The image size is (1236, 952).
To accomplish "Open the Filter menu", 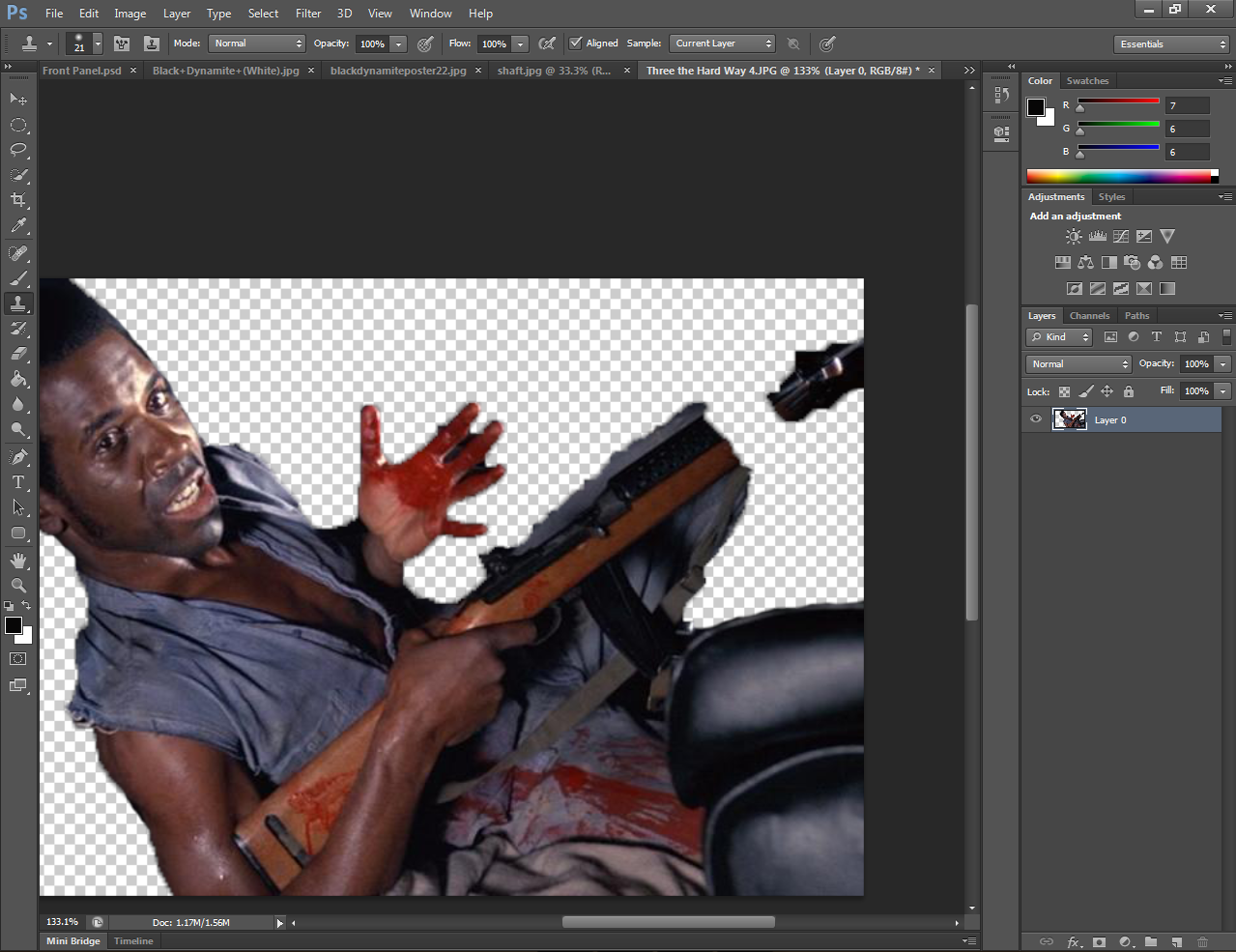I will tap(308, 14).
